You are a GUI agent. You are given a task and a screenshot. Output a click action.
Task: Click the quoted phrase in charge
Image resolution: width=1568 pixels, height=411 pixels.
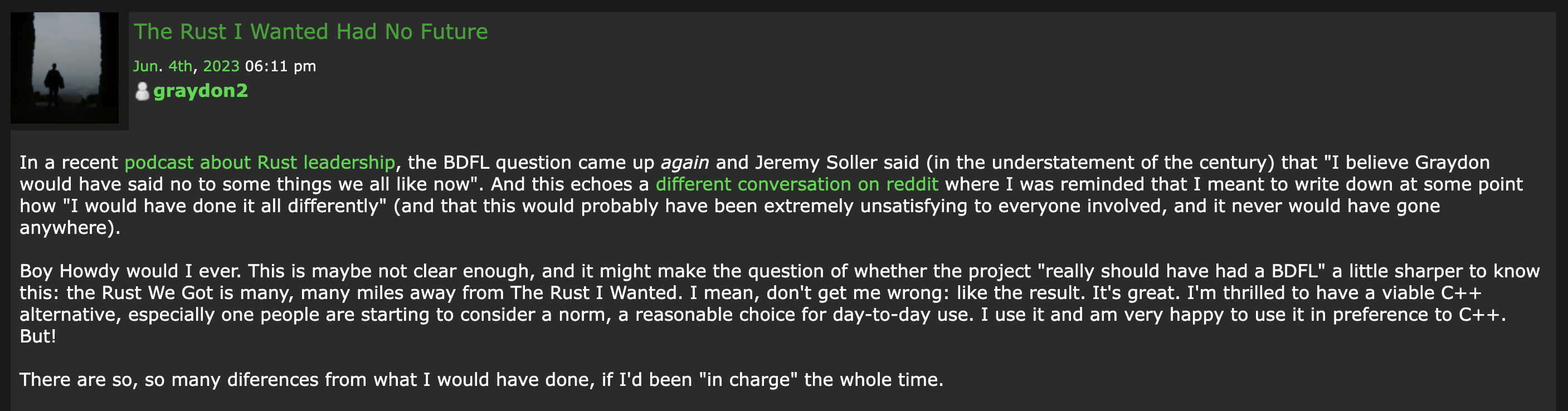[x=748, y=380]
